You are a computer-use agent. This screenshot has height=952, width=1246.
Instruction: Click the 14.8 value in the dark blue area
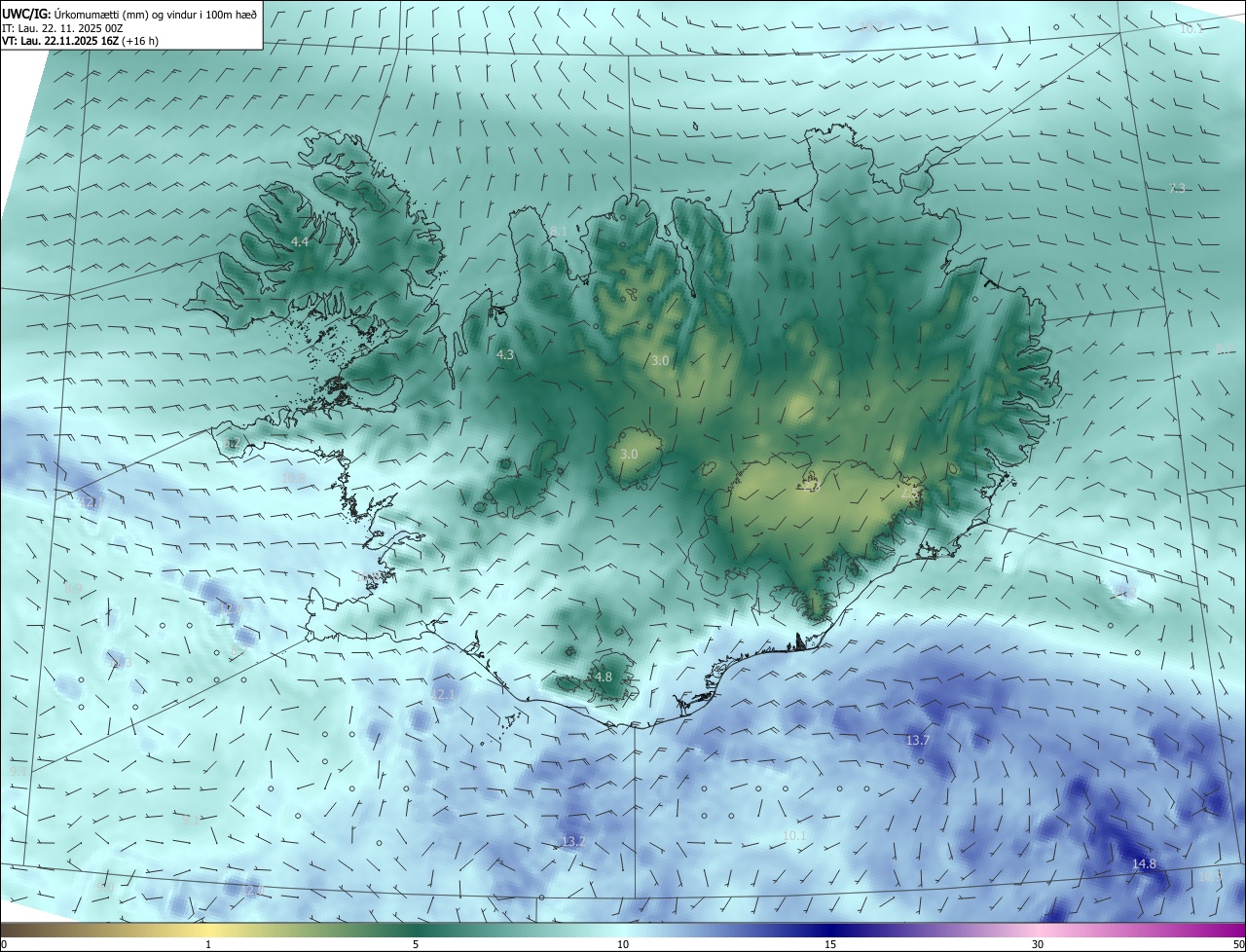(1144, 864)
